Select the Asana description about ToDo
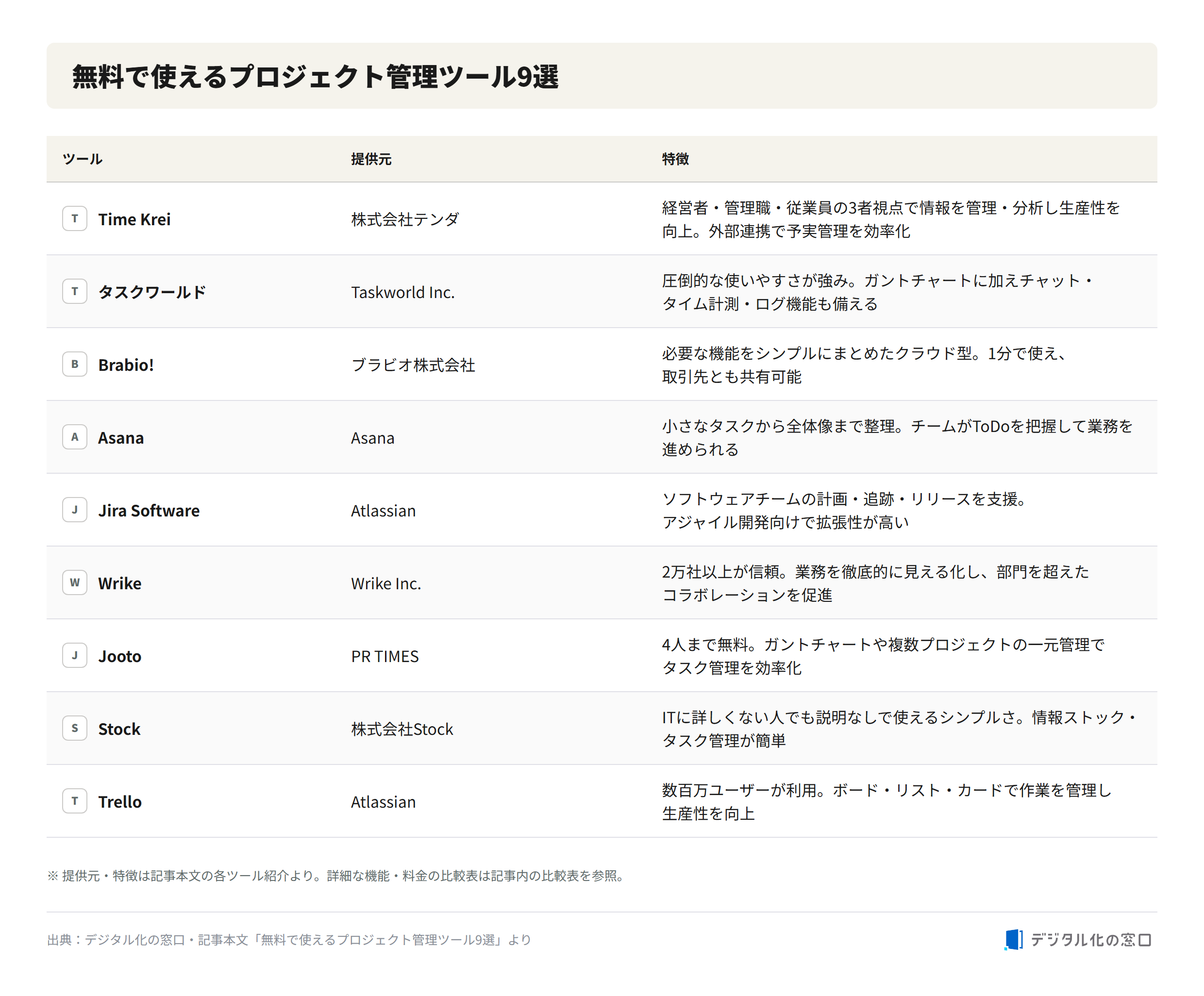The width and height of the screenshot is (1204, 996). click(x=897, y=437)
